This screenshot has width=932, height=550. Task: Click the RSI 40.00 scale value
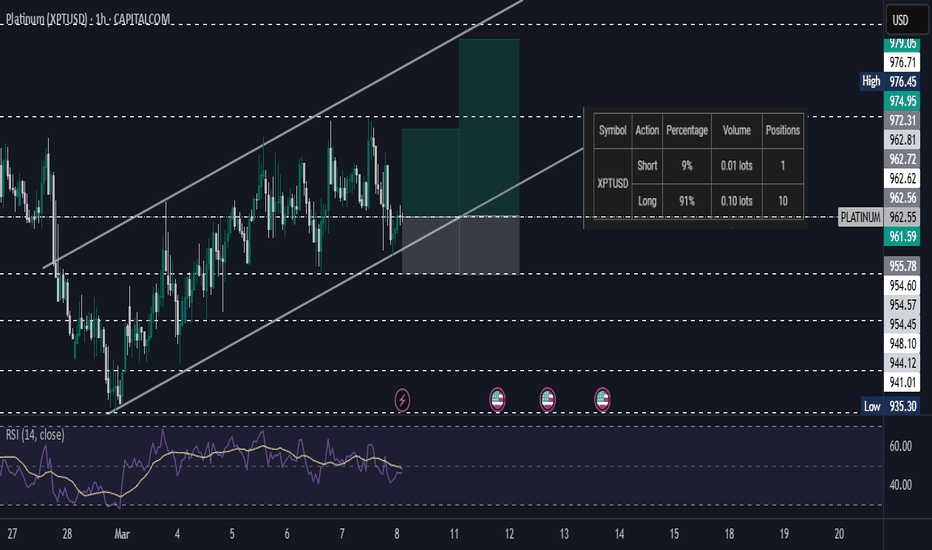click(900, 485)
